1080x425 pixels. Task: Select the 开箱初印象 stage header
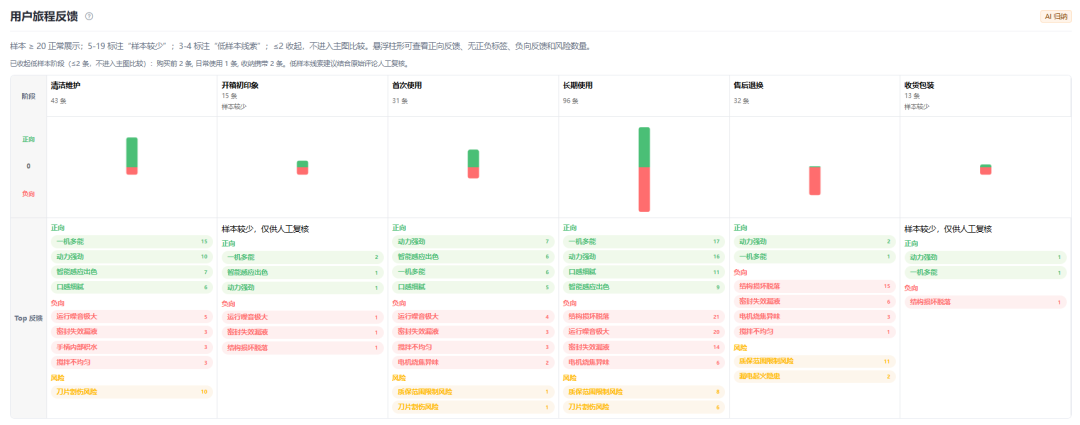click(x=240, y=85)
